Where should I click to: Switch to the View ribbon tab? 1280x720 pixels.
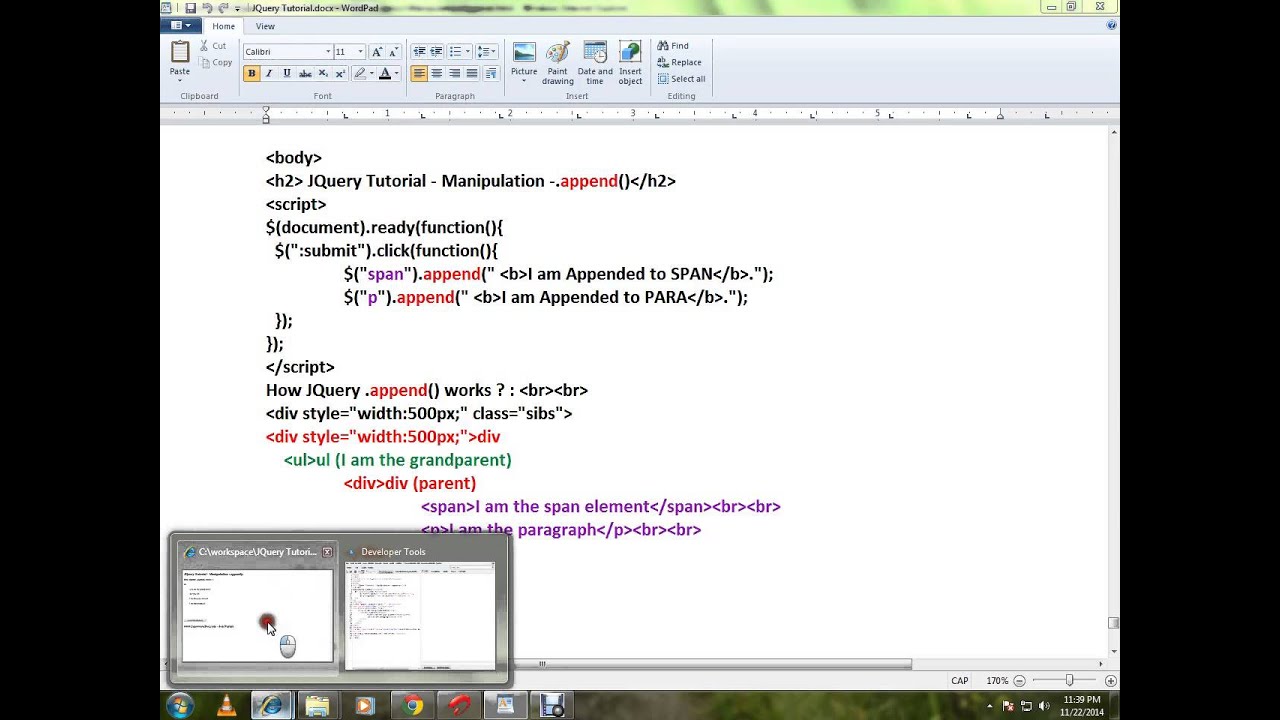click(x=265, y=26)
